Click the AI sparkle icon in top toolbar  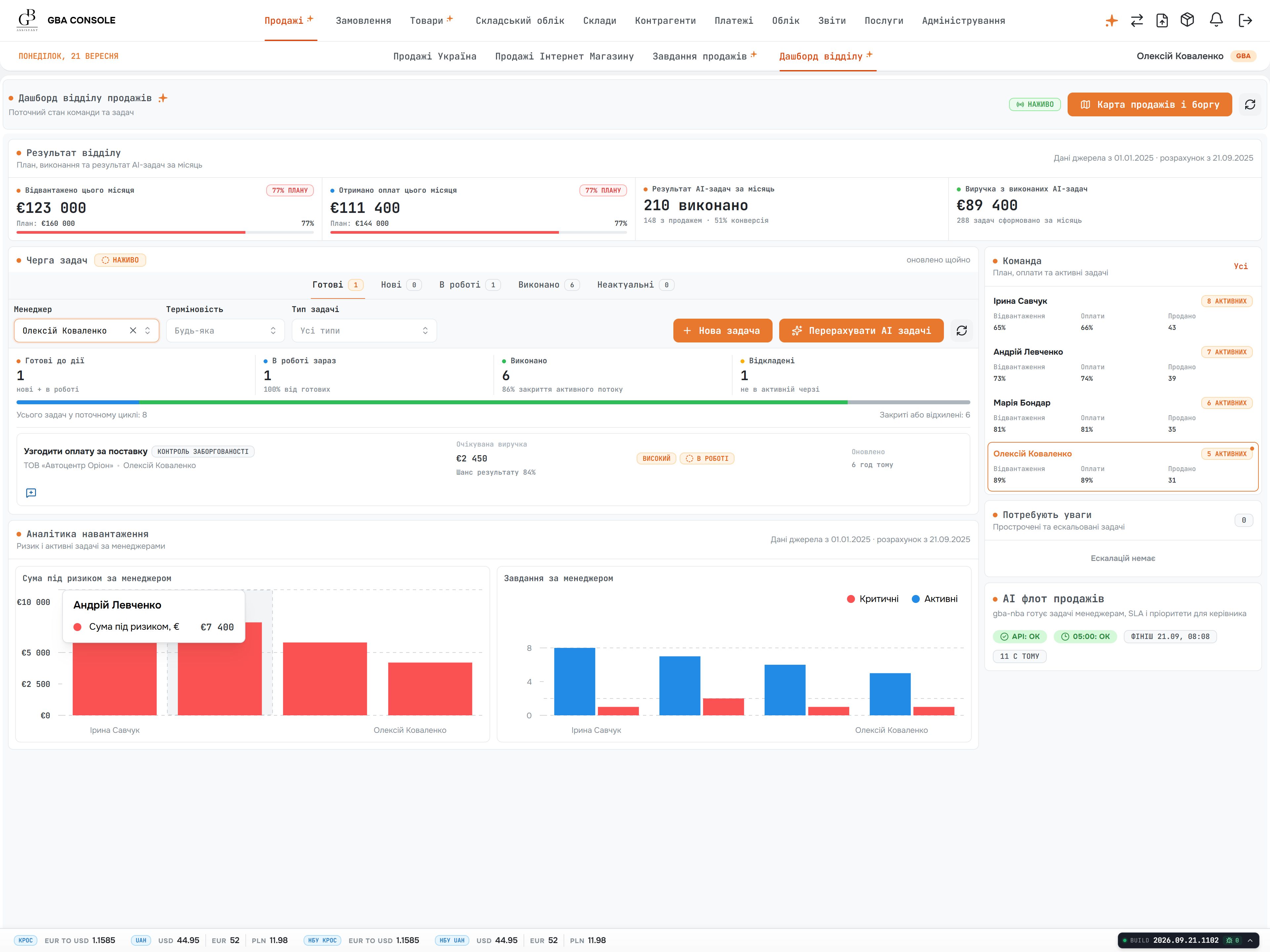tap(1111, 20)
